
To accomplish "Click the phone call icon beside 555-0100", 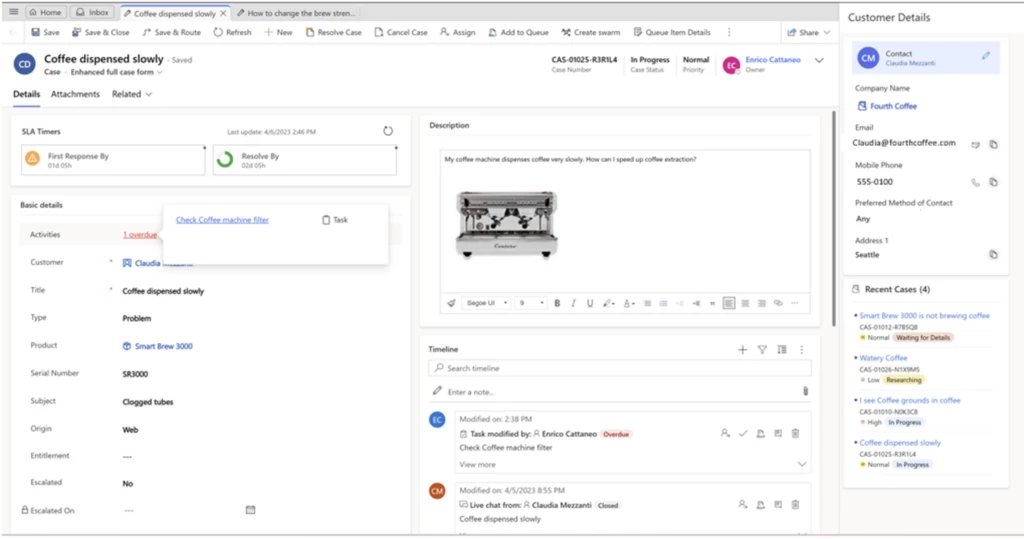I will pyautogui.click(x=976, y=182).
